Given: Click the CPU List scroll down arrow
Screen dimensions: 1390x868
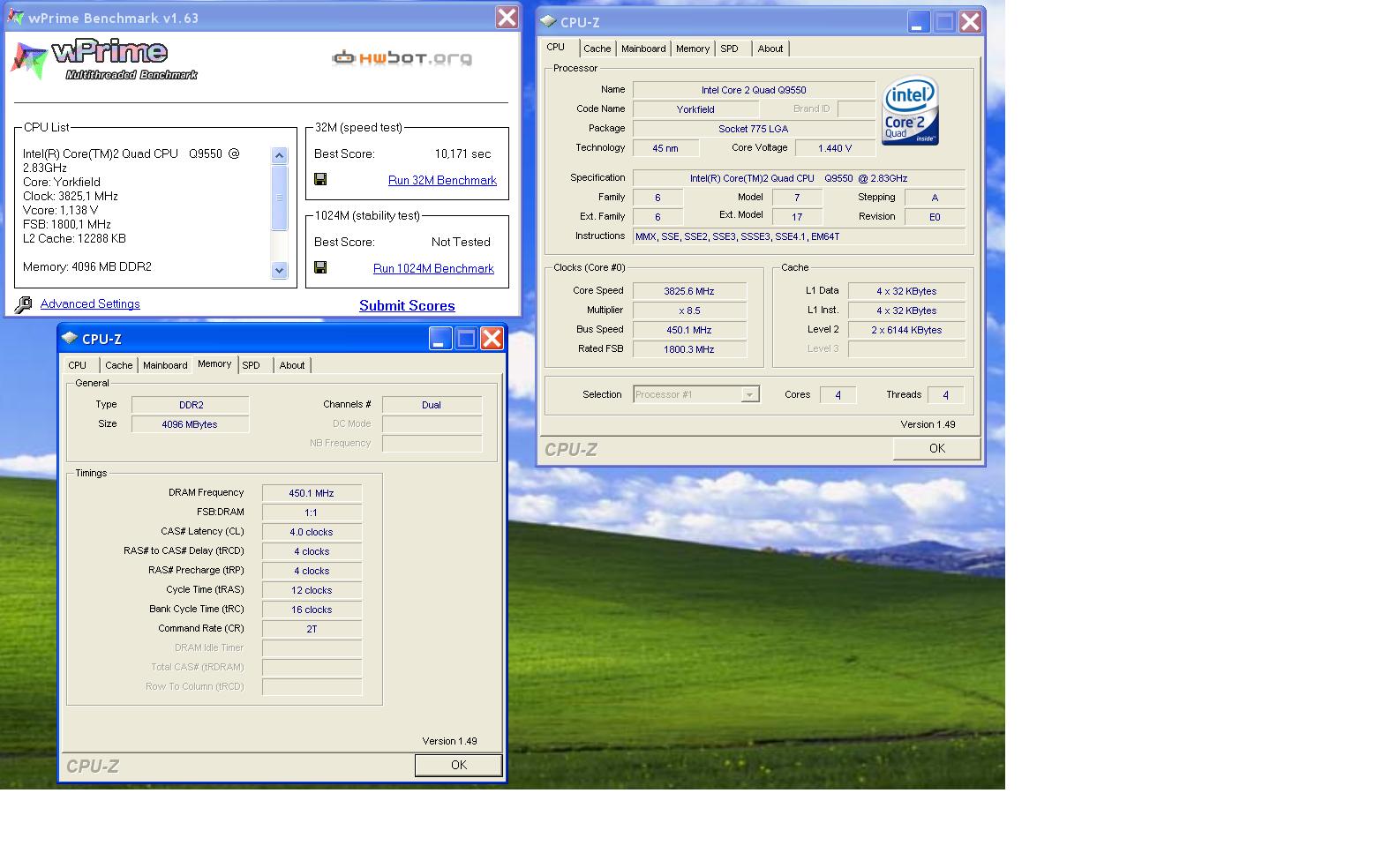Looking at the screenshot, I should pos(279,270).
